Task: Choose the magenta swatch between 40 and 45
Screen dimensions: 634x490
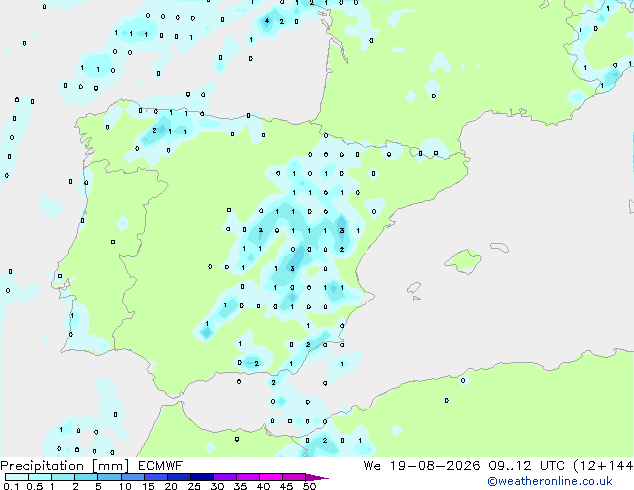Action: [271, 477]
